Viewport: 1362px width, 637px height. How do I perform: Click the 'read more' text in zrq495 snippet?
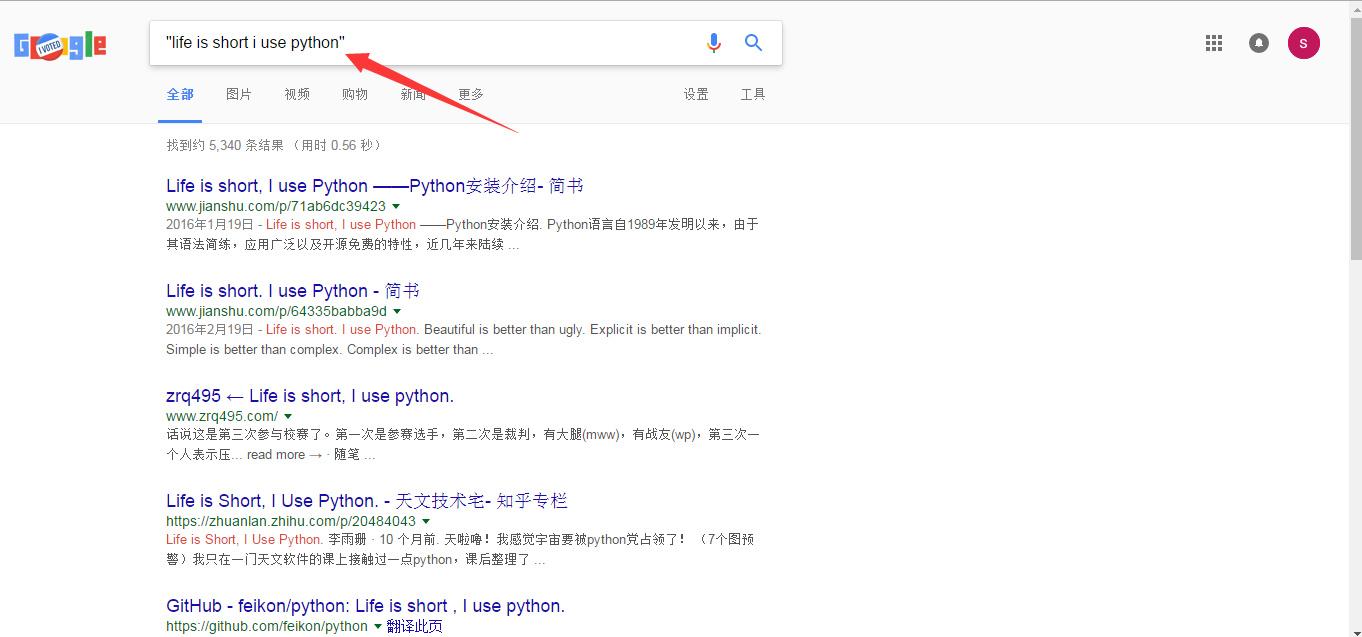276,454
